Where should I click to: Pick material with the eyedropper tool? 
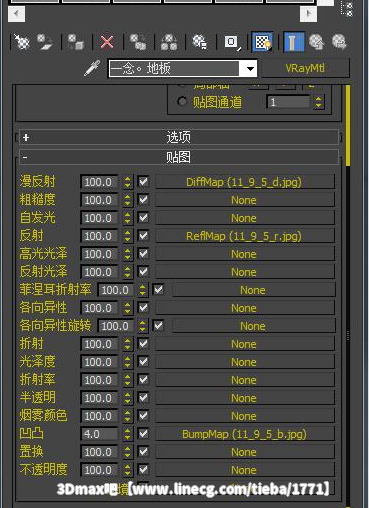tap(92, 68)
